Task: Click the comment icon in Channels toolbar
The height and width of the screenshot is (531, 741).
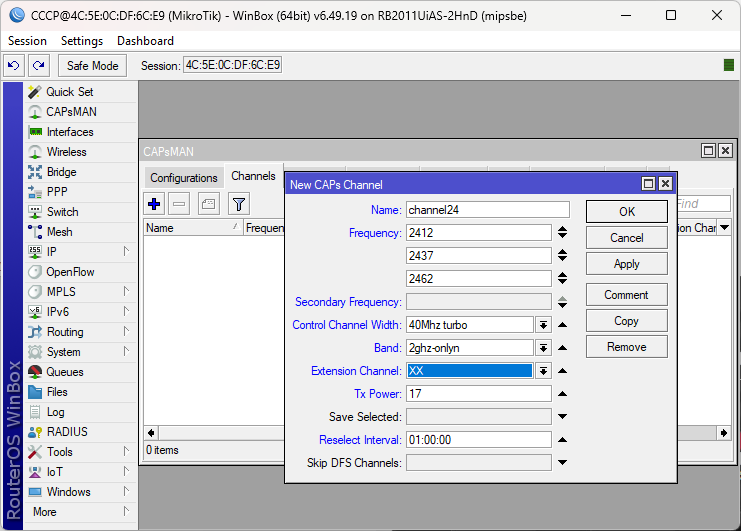Action: pyautogui.click(x=208, y=204)
